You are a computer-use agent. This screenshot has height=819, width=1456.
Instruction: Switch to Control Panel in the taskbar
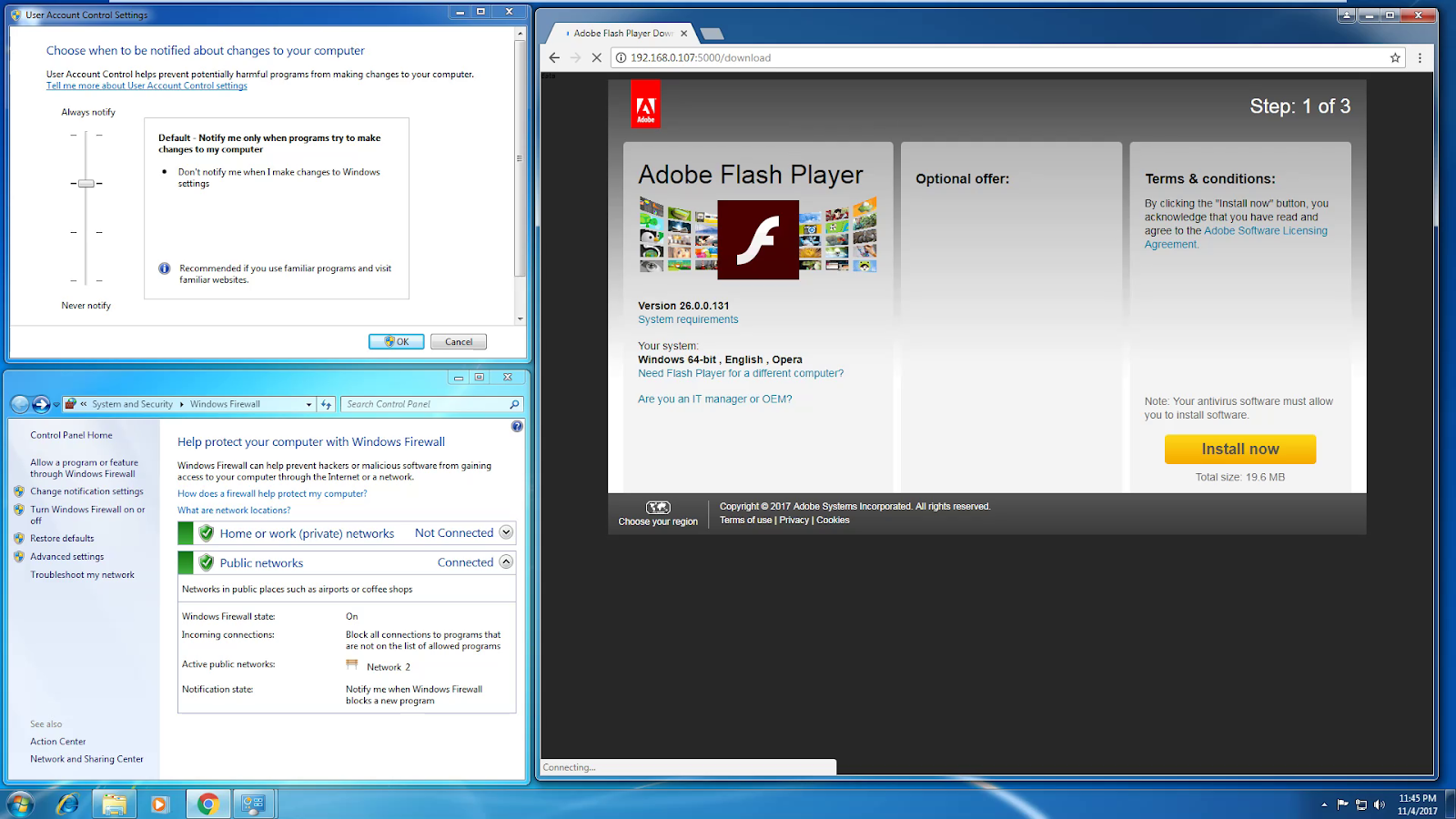tap(254, 804)
